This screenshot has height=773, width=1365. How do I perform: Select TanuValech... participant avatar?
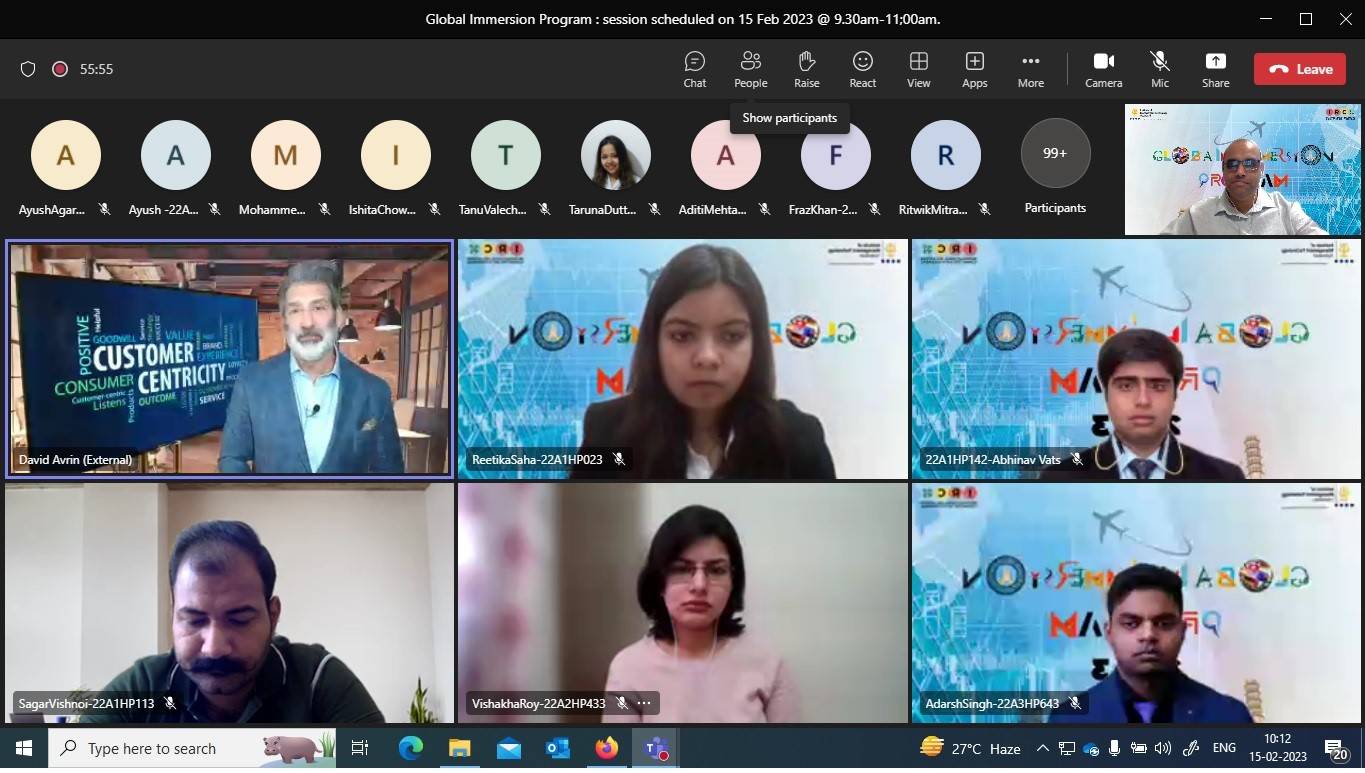(x=506, y=155)
